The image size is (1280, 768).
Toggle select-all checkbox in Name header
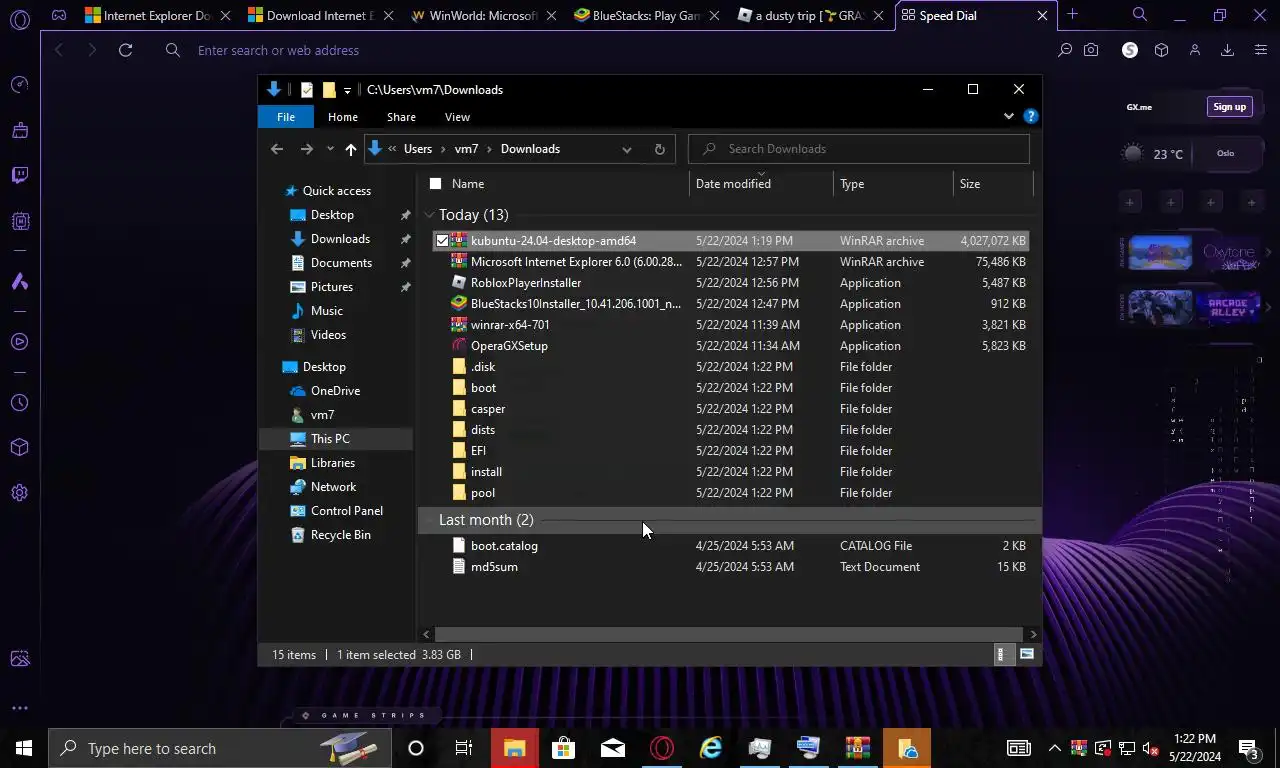[x=435, y=184]
